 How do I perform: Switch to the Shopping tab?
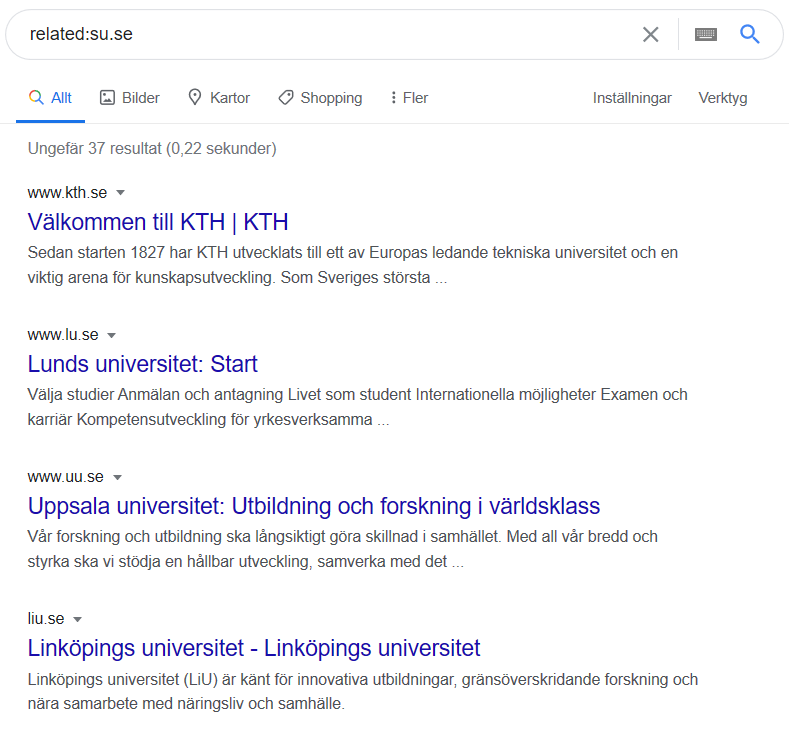(320, 98)
